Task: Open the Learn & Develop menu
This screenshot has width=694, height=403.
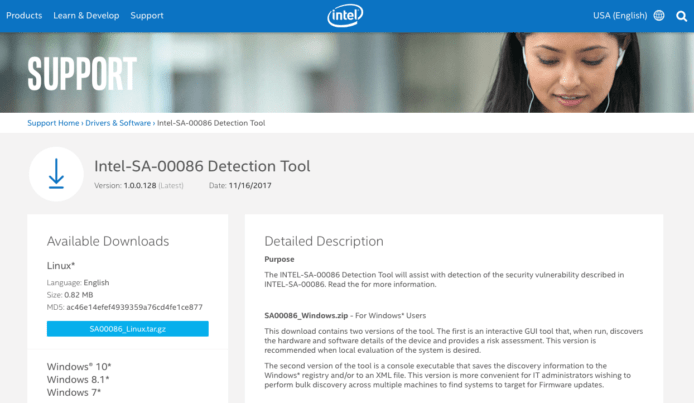Action: (86, 16)
